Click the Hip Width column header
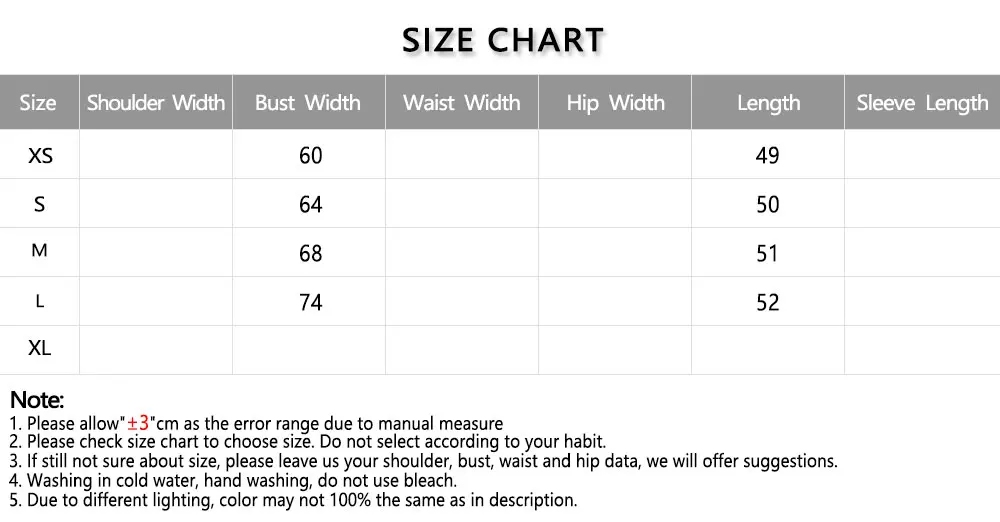This screenshot has width=1000, height=522. click(615, 103)
